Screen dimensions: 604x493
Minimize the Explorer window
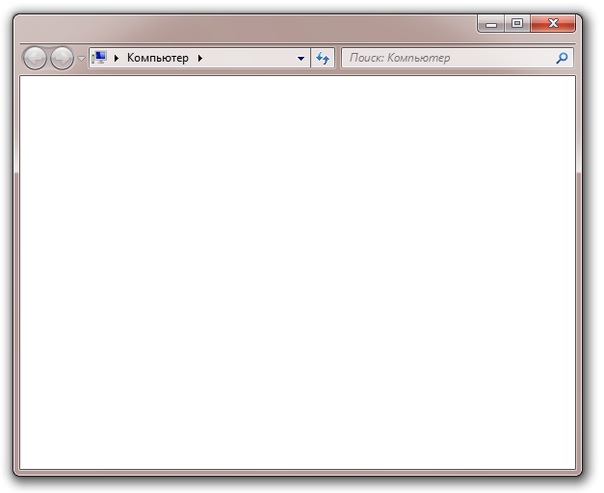click(x=491, y=24)
